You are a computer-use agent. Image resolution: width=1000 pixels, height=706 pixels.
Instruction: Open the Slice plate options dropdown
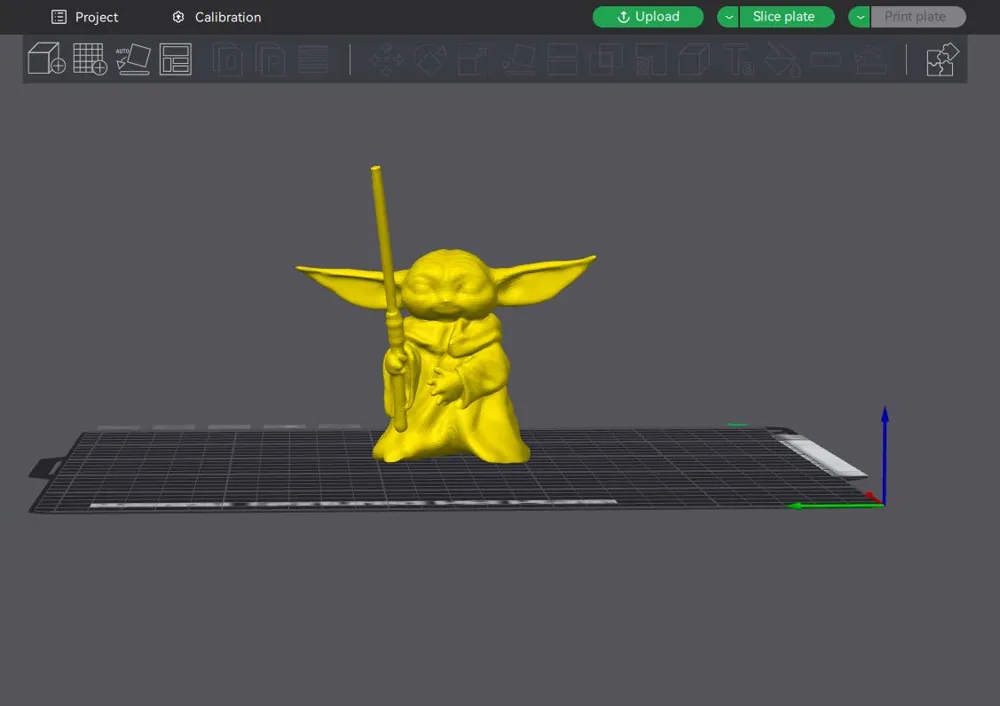click(727, 17)
